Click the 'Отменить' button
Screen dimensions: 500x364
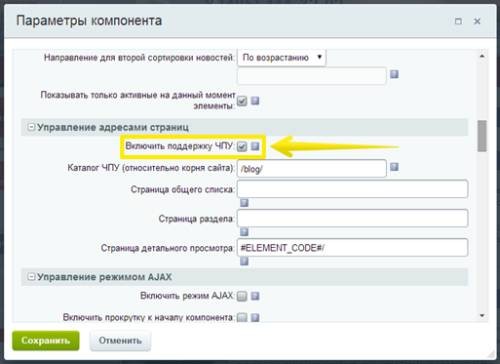120,341
